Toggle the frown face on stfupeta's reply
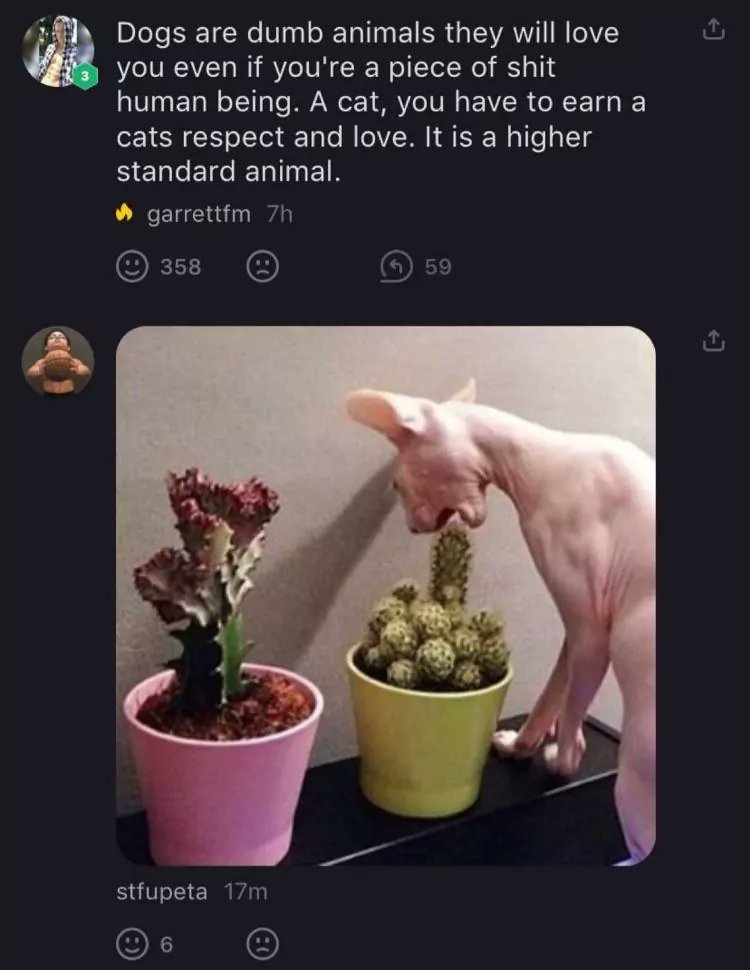The width and height of the screenshot is (750, 970). click(x=262, y=944)
